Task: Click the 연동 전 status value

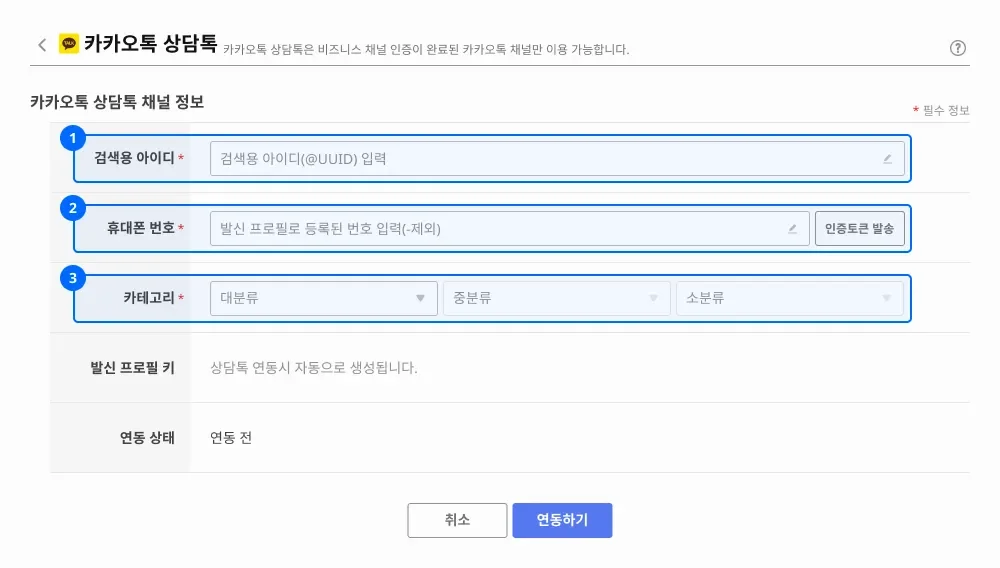Action: pos(231,438)
